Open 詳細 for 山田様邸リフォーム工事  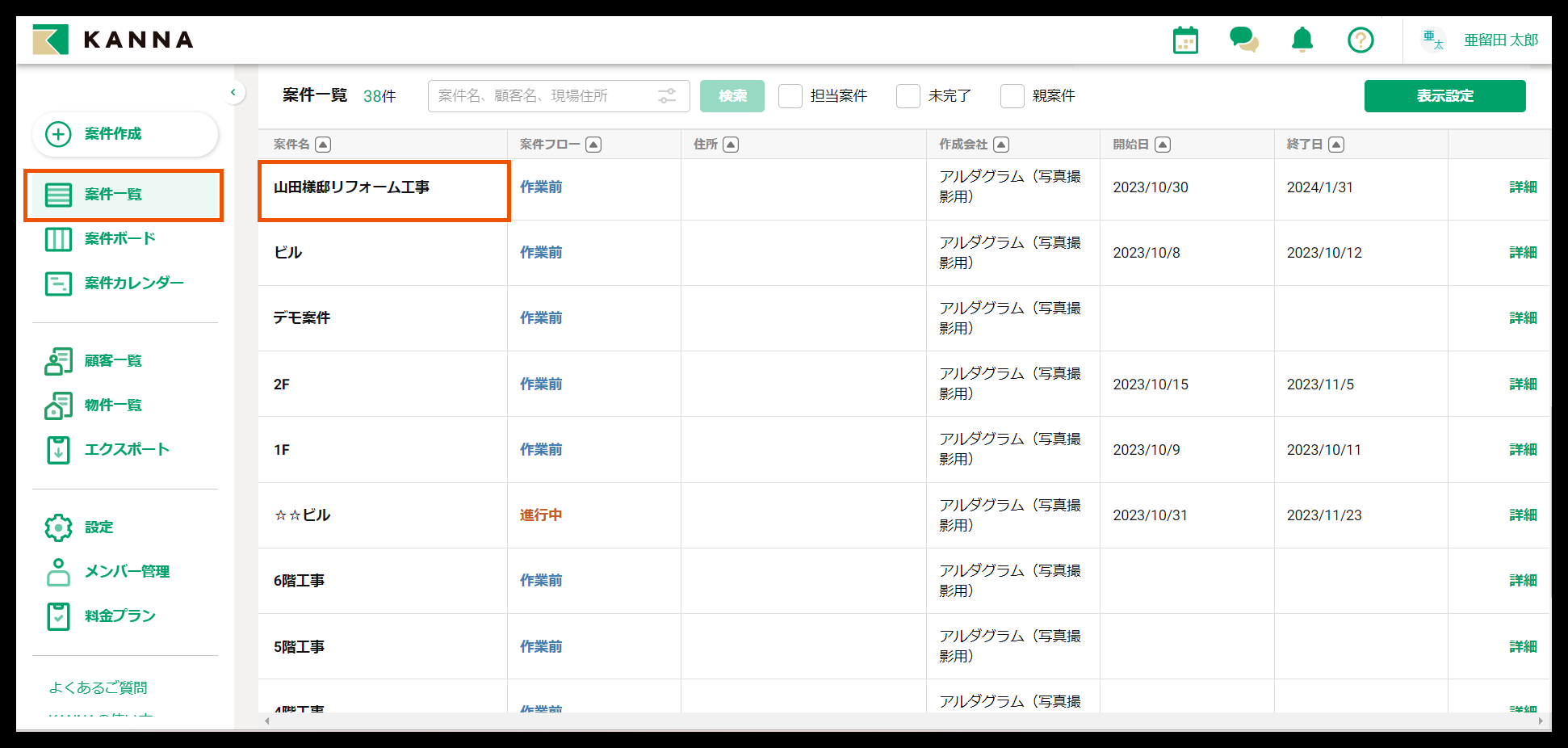coord(1523,187)
